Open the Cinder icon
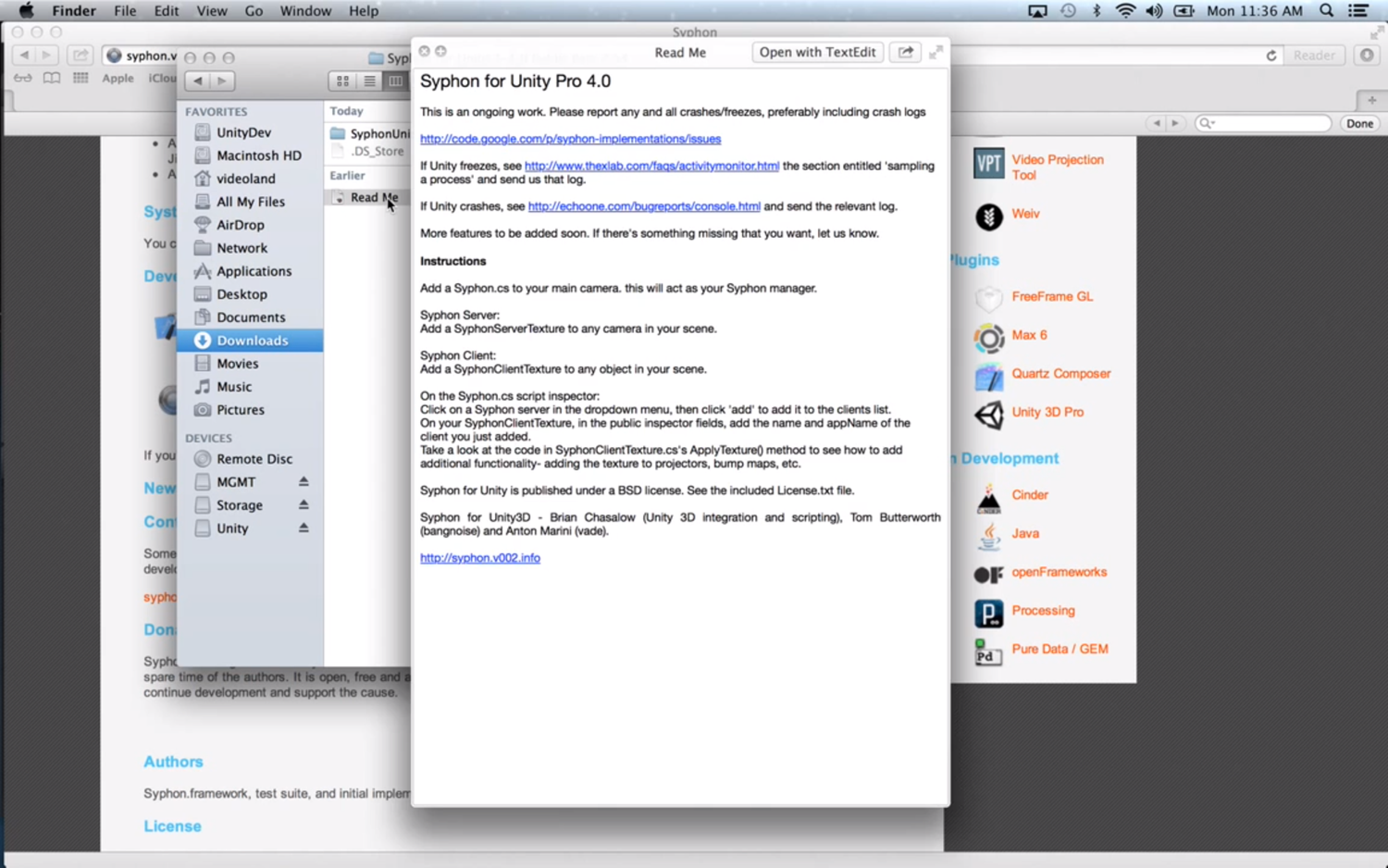The width and height of the screenshot is (1388, 868). [988, 498]
